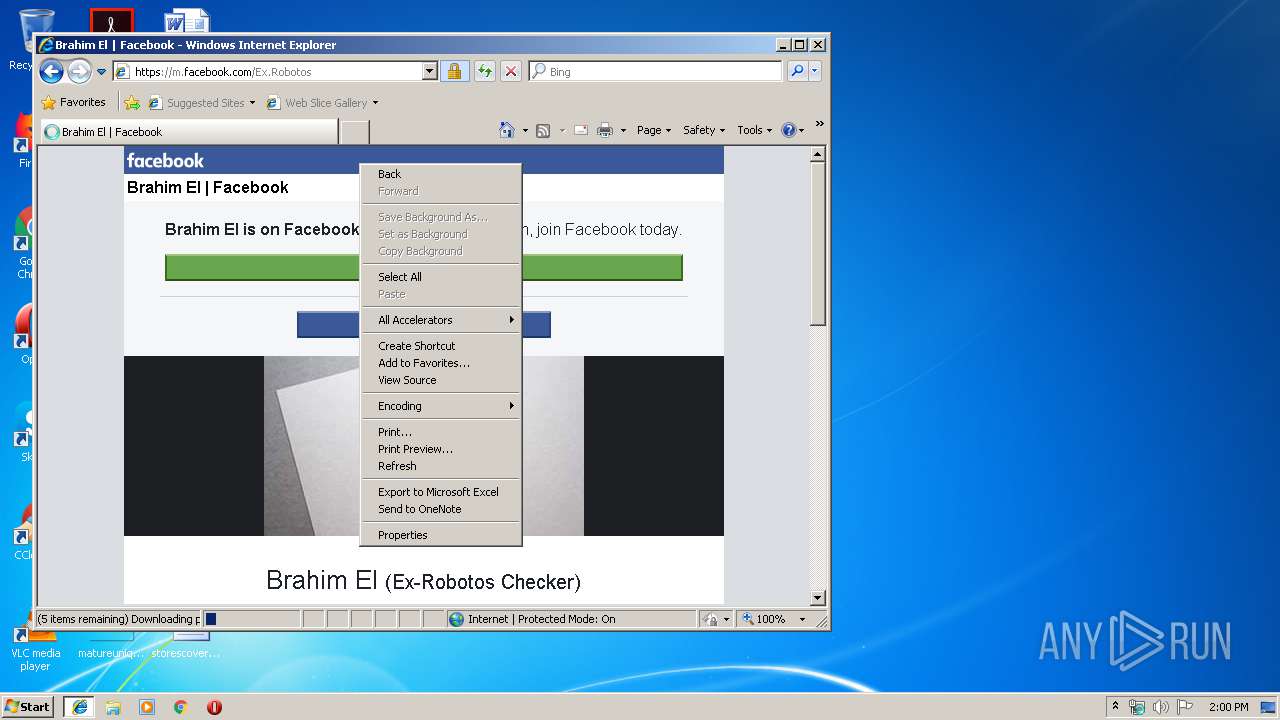Choose Properties in the context menu
Screen dimensions: 1280x720
tap(440, 535)
